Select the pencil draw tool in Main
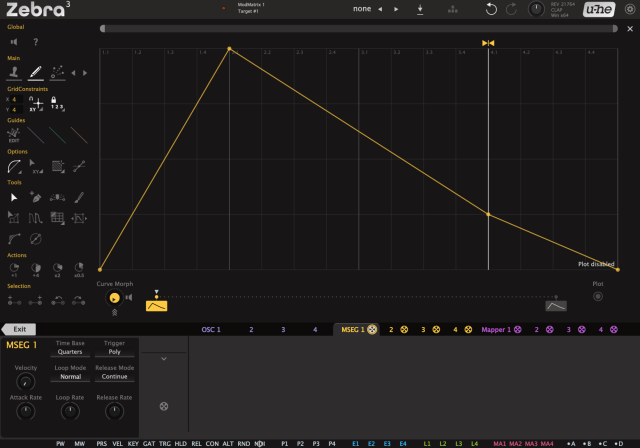 pyautogui.click(x=36, y=73)
